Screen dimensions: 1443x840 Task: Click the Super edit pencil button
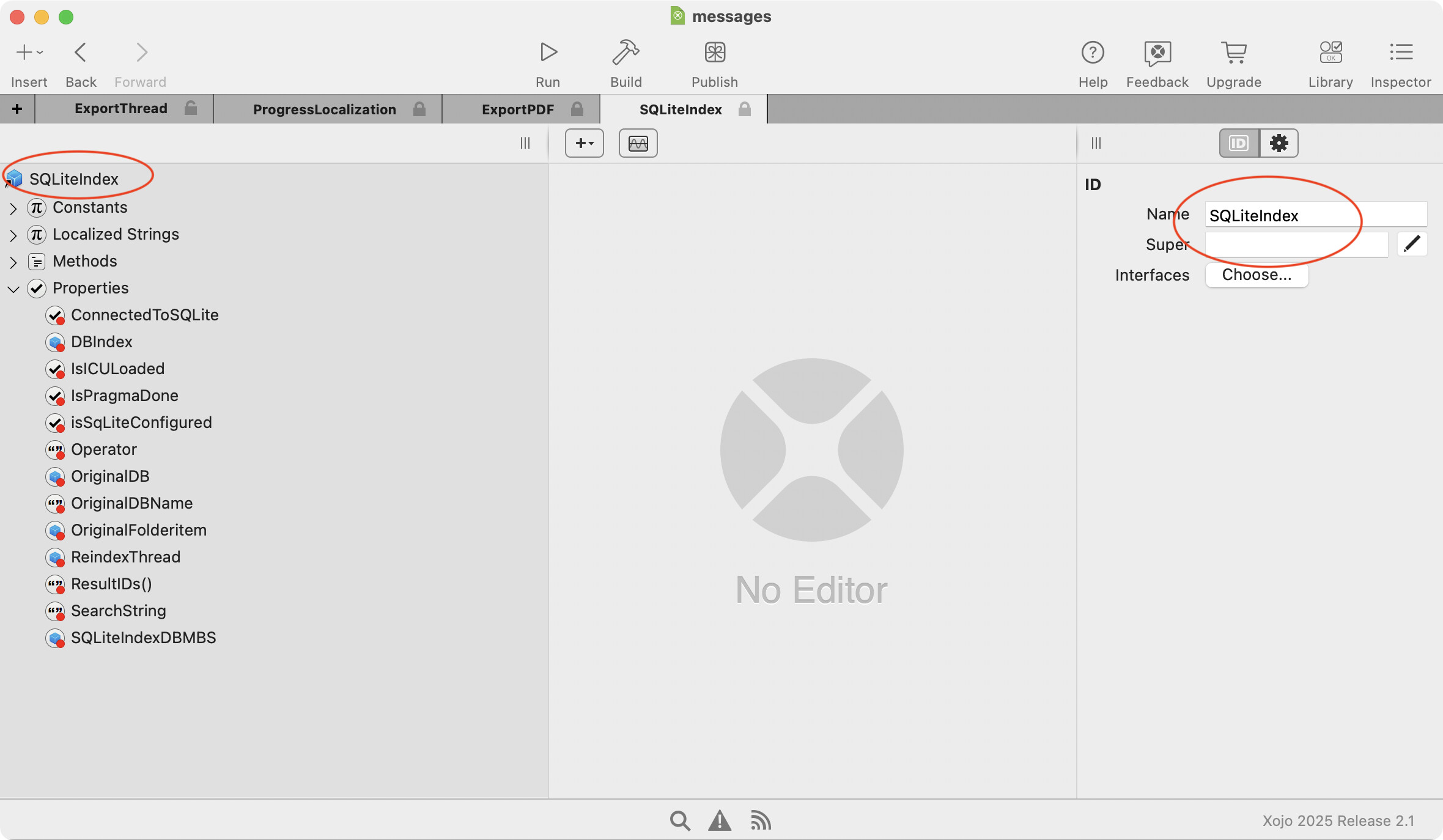pyautogui.click(x=1412, y=244)
